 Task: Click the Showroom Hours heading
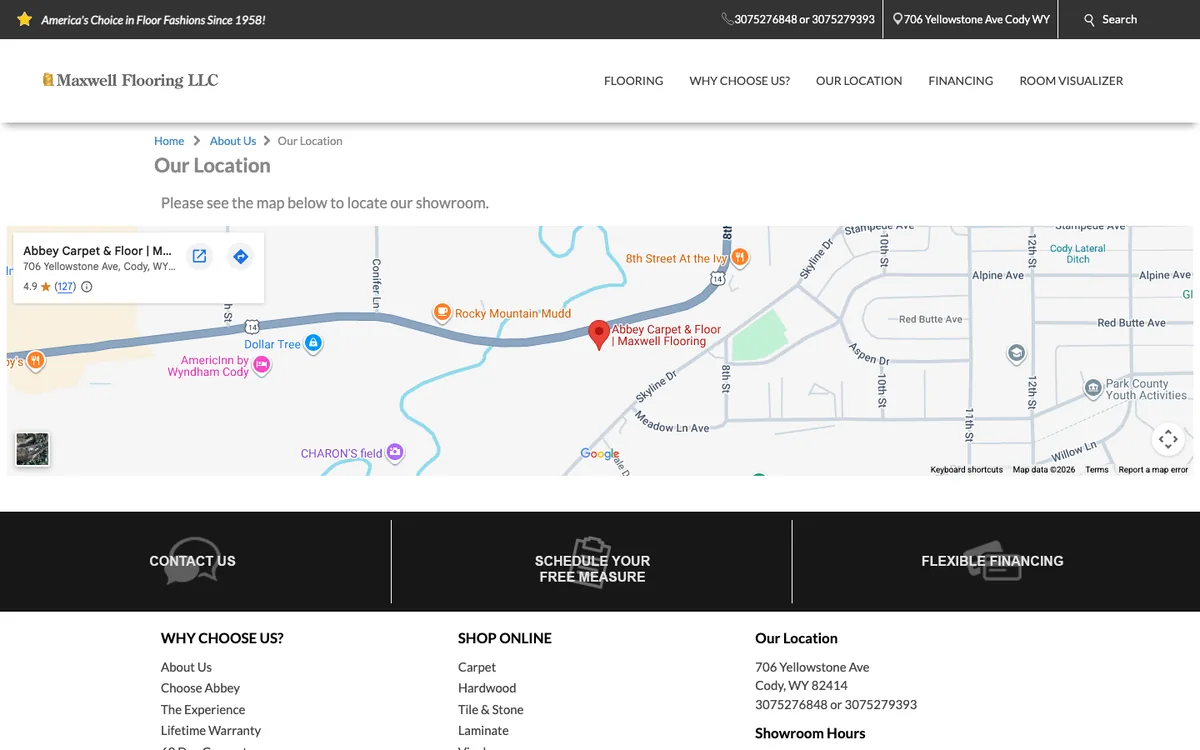click(x=810, y=733)
